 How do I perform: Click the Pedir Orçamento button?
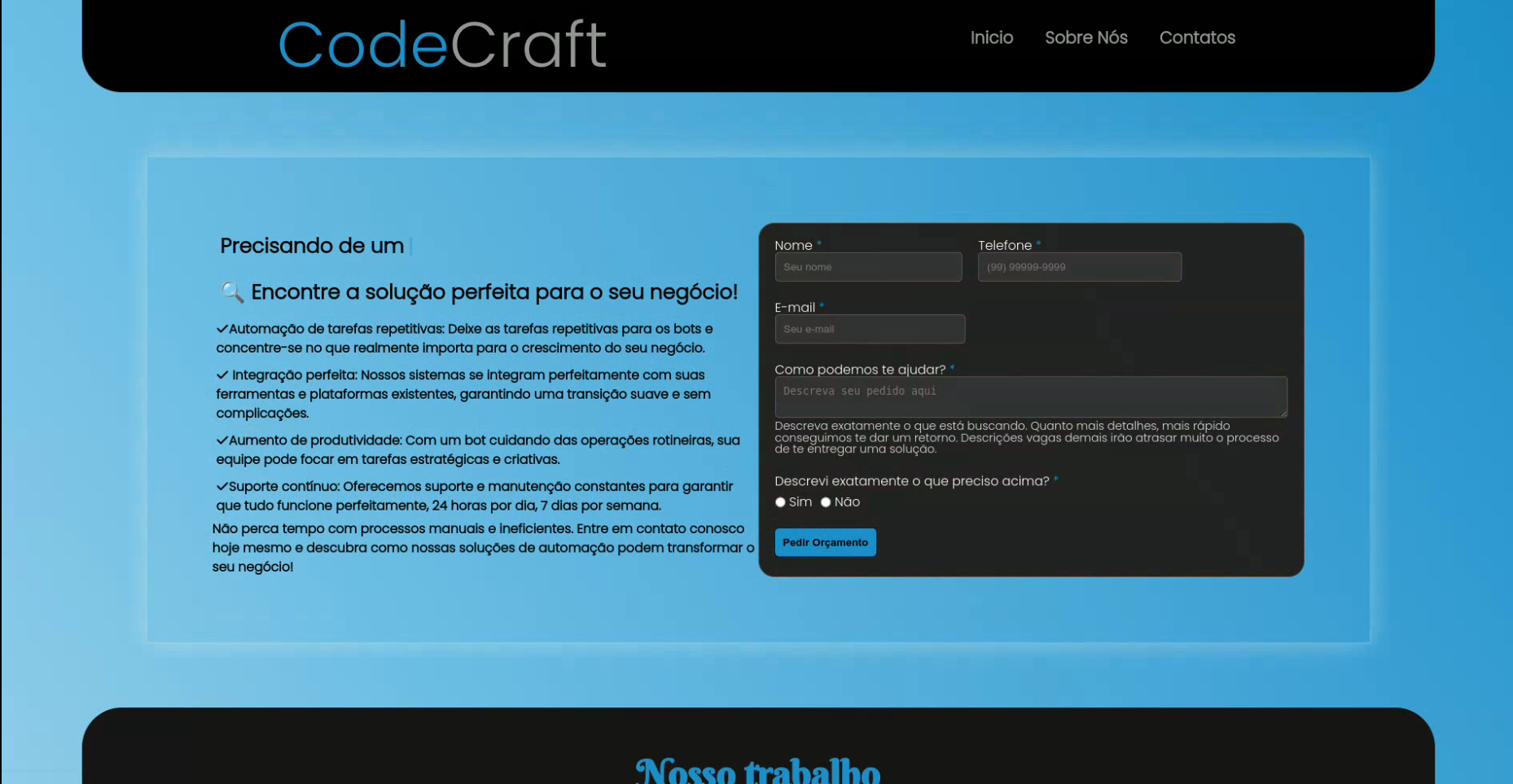point(825,542)
